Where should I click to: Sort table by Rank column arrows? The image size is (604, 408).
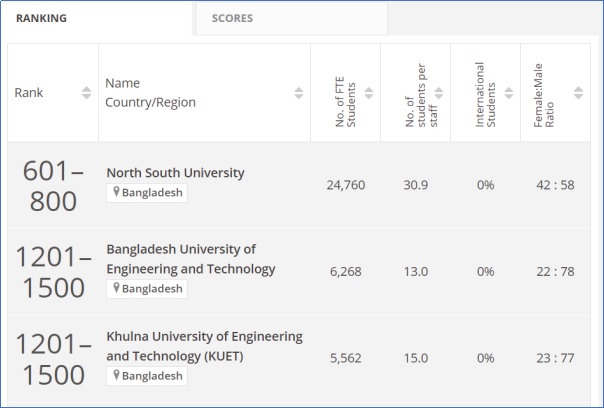pyautogui.click(x=85, y=93)
